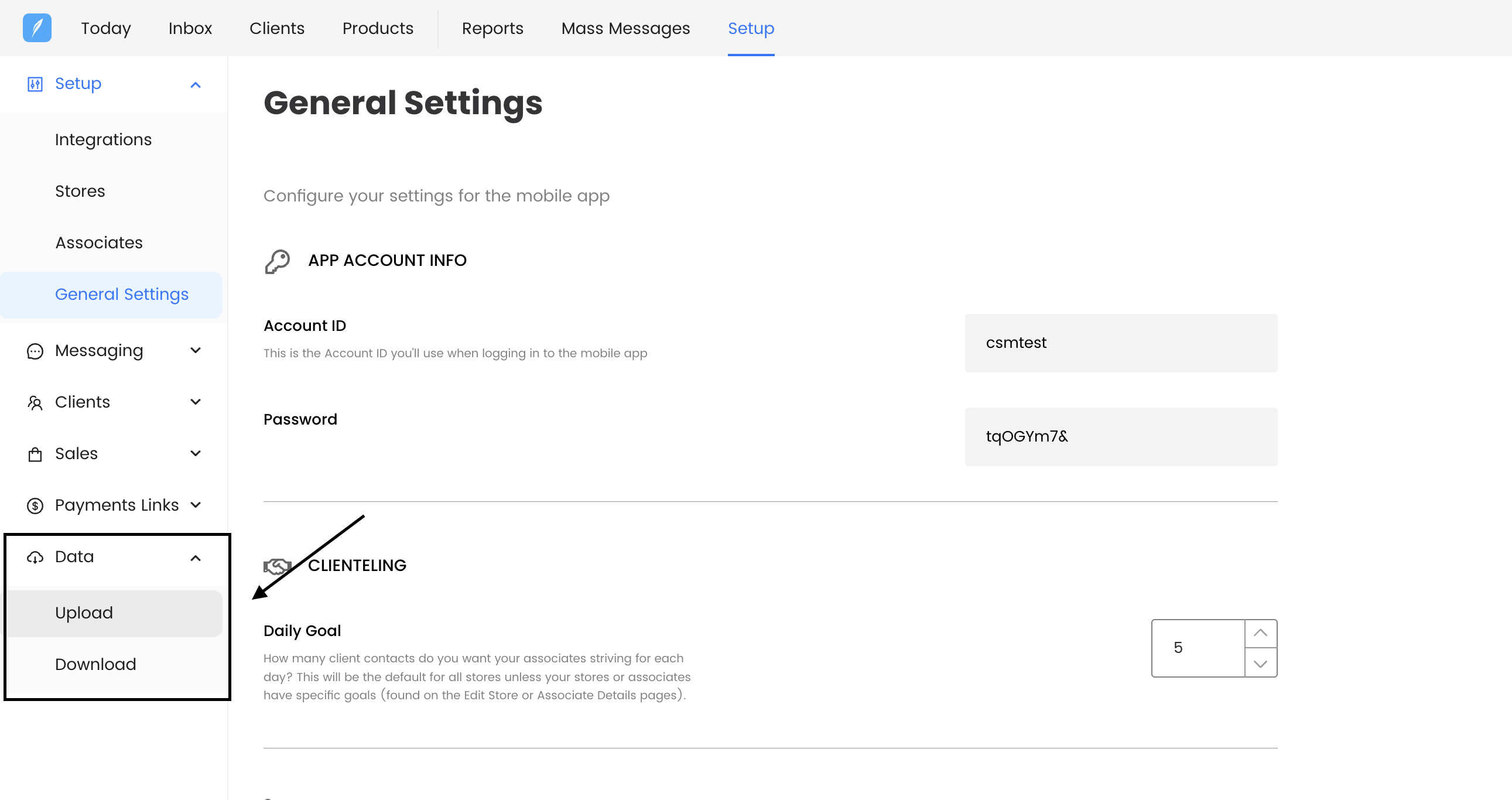Open the Reports tab

click(492, 28)
